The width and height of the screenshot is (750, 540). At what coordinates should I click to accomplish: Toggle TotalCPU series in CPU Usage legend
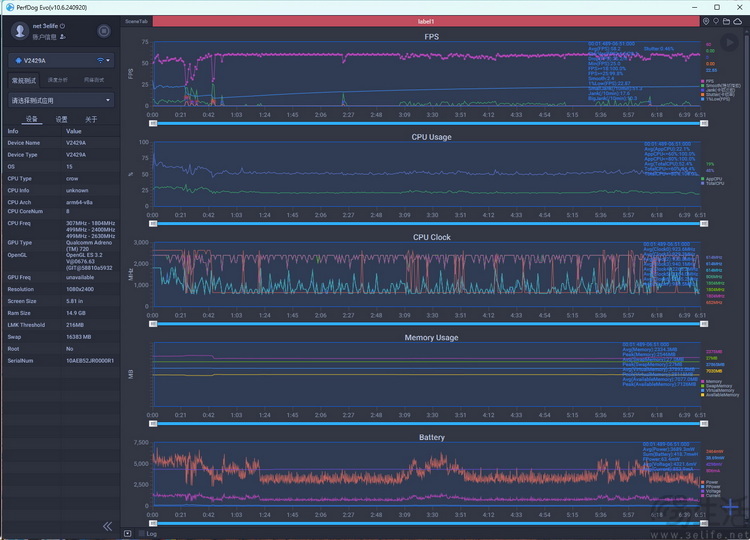coord(713,183)
